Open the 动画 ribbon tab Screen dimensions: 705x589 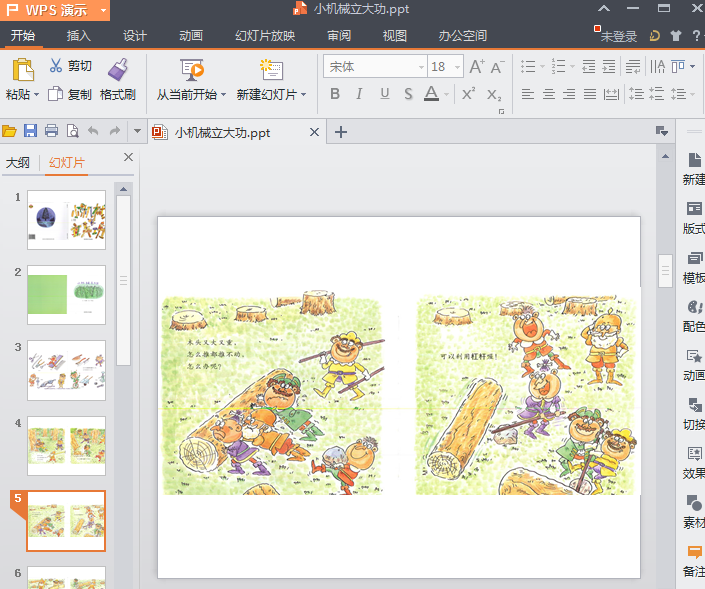pos(191,36)
